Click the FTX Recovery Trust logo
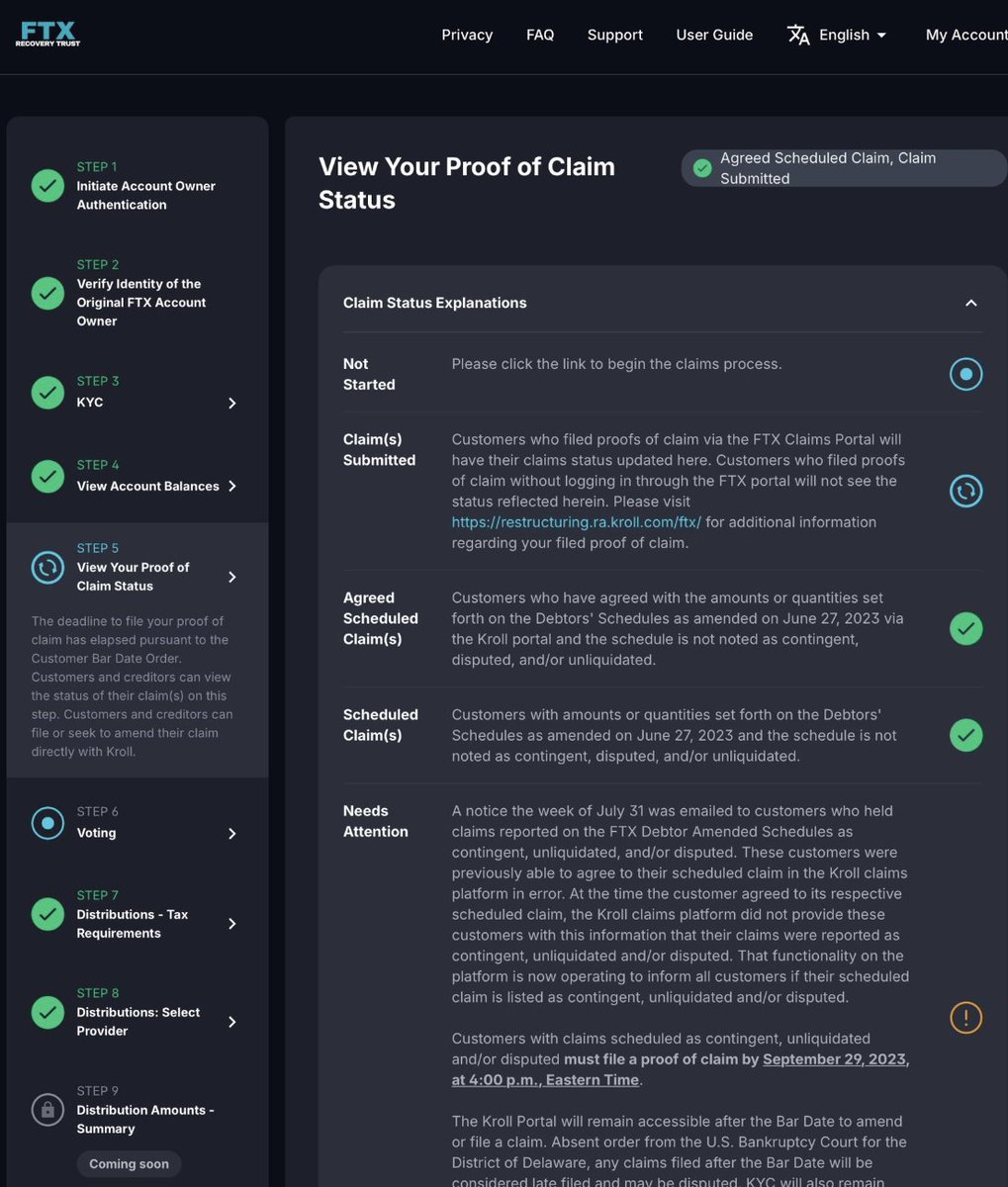Image resolution: width=1008 pixels, height=1187 pixels. coord(47,34)
